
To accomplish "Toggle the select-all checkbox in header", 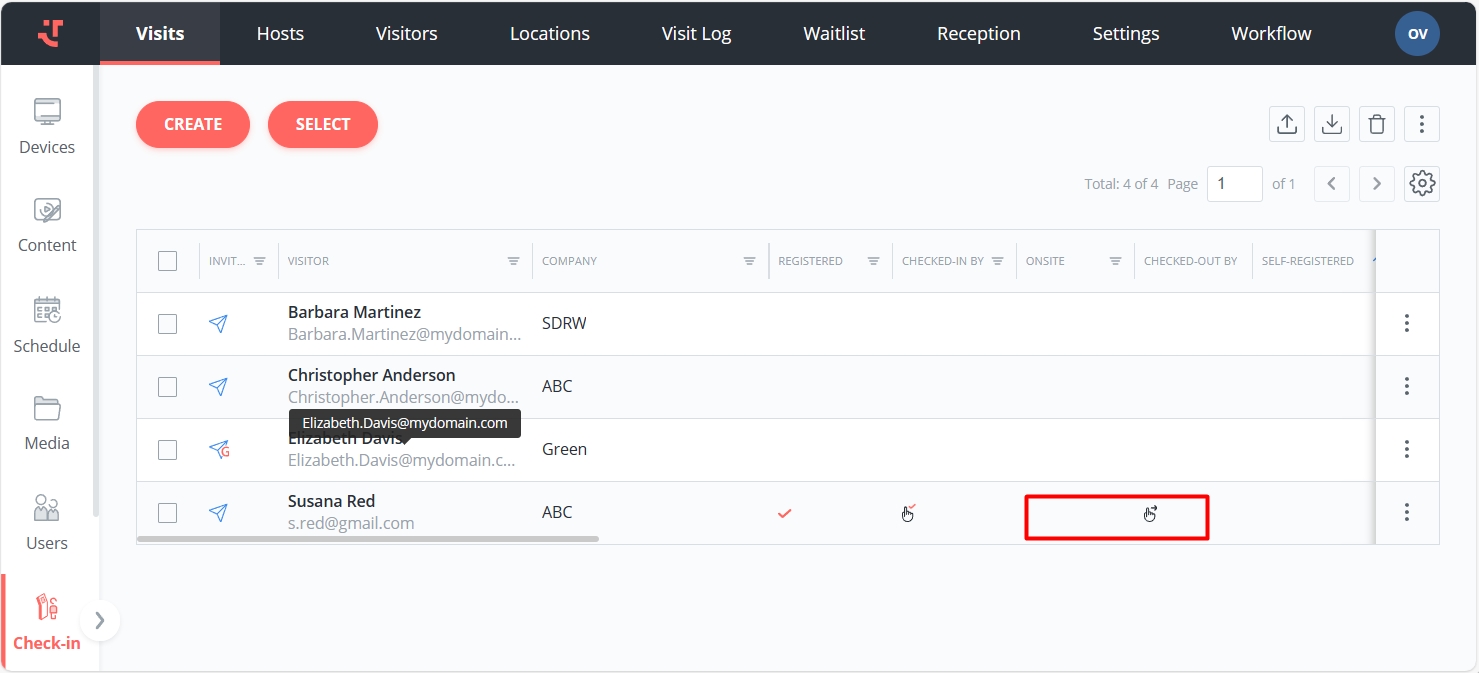I will click(168, 261).
